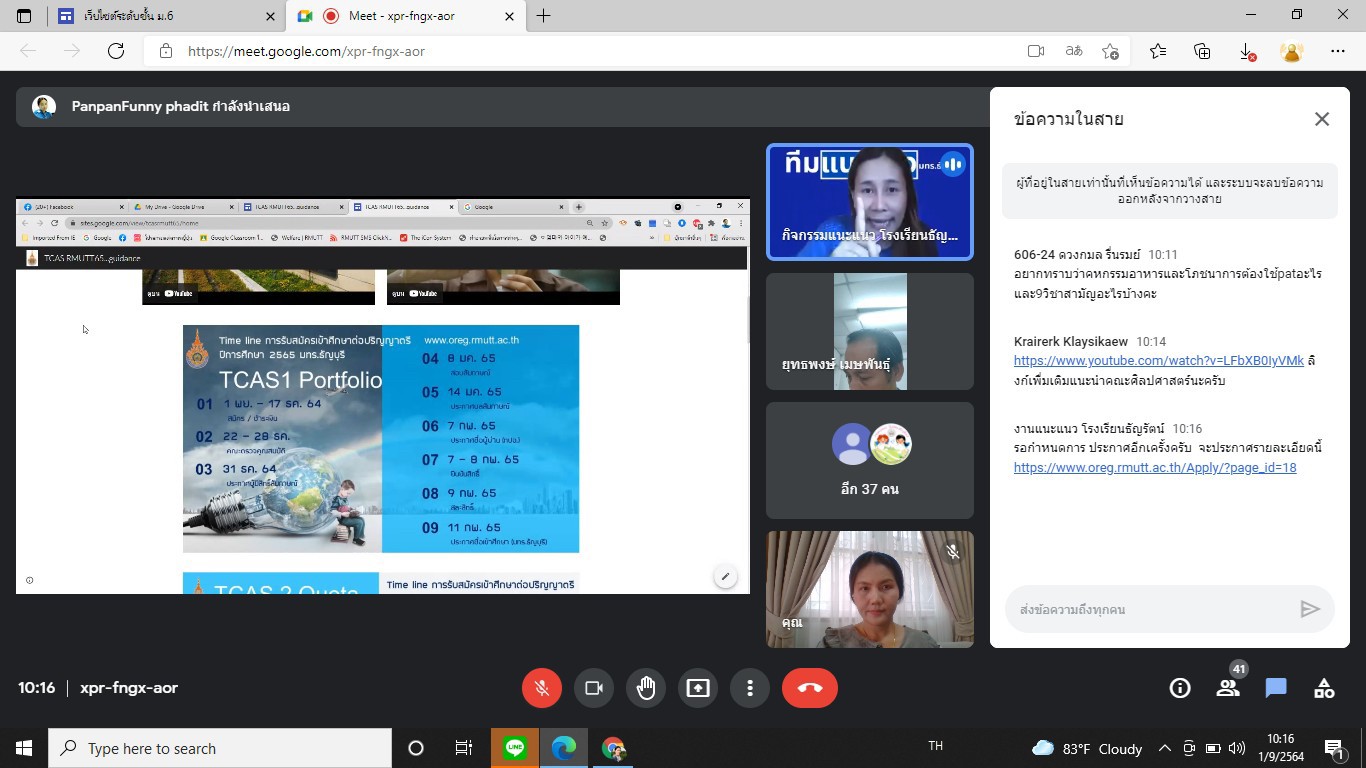Open the oreg.rmutt.ac.th Apply link
This screenshot has width=1366, height=768.
pyautogui.click(x=1155, y=467)
